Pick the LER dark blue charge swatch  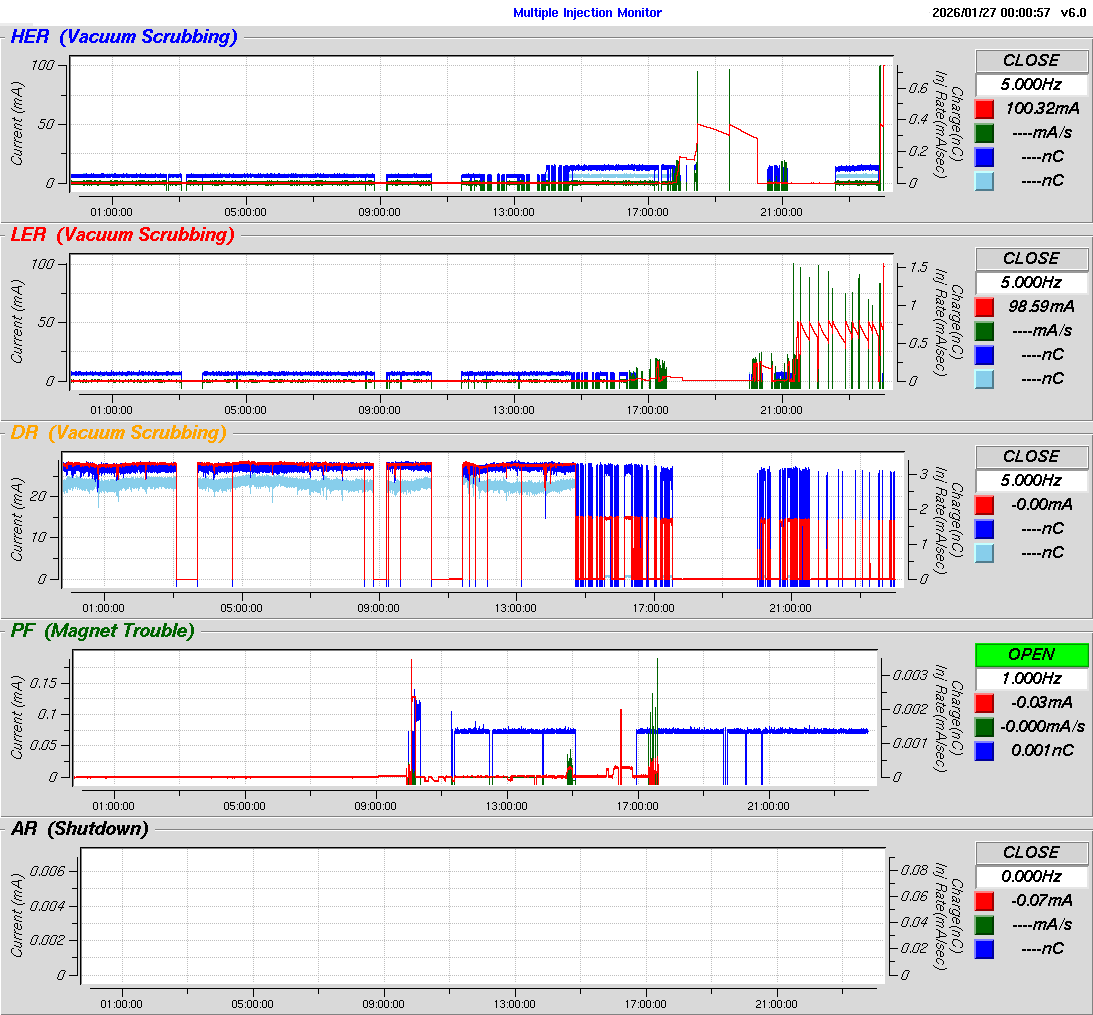coord(985,354)
